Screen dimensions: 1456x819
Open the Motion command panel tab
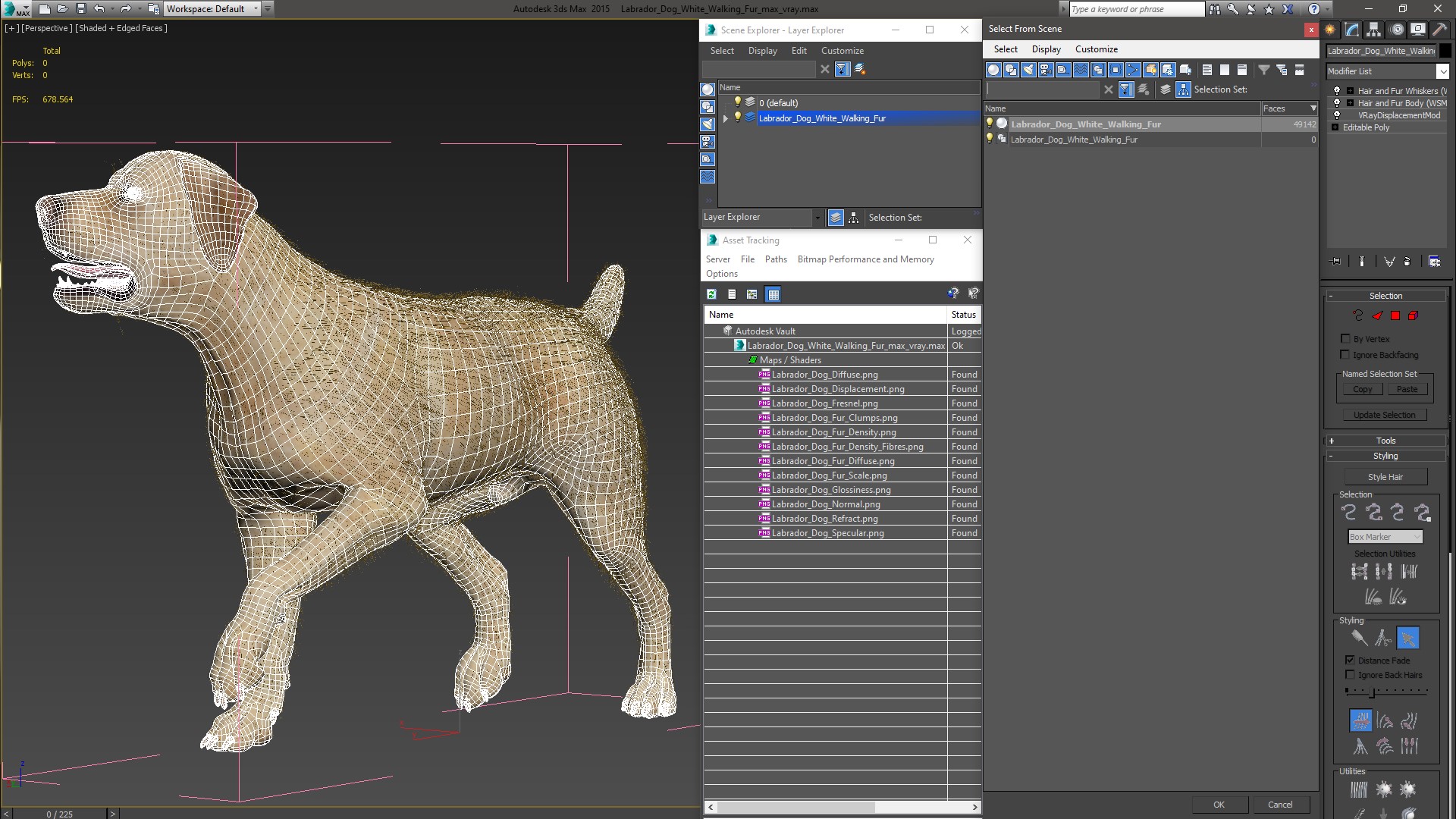coord(1396,30)
